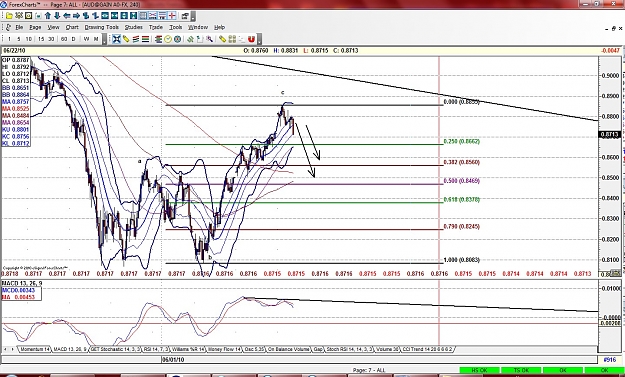Click the red magnet snap icon
The width and height of the screenshot is (625, 377).
pos(251,39)
